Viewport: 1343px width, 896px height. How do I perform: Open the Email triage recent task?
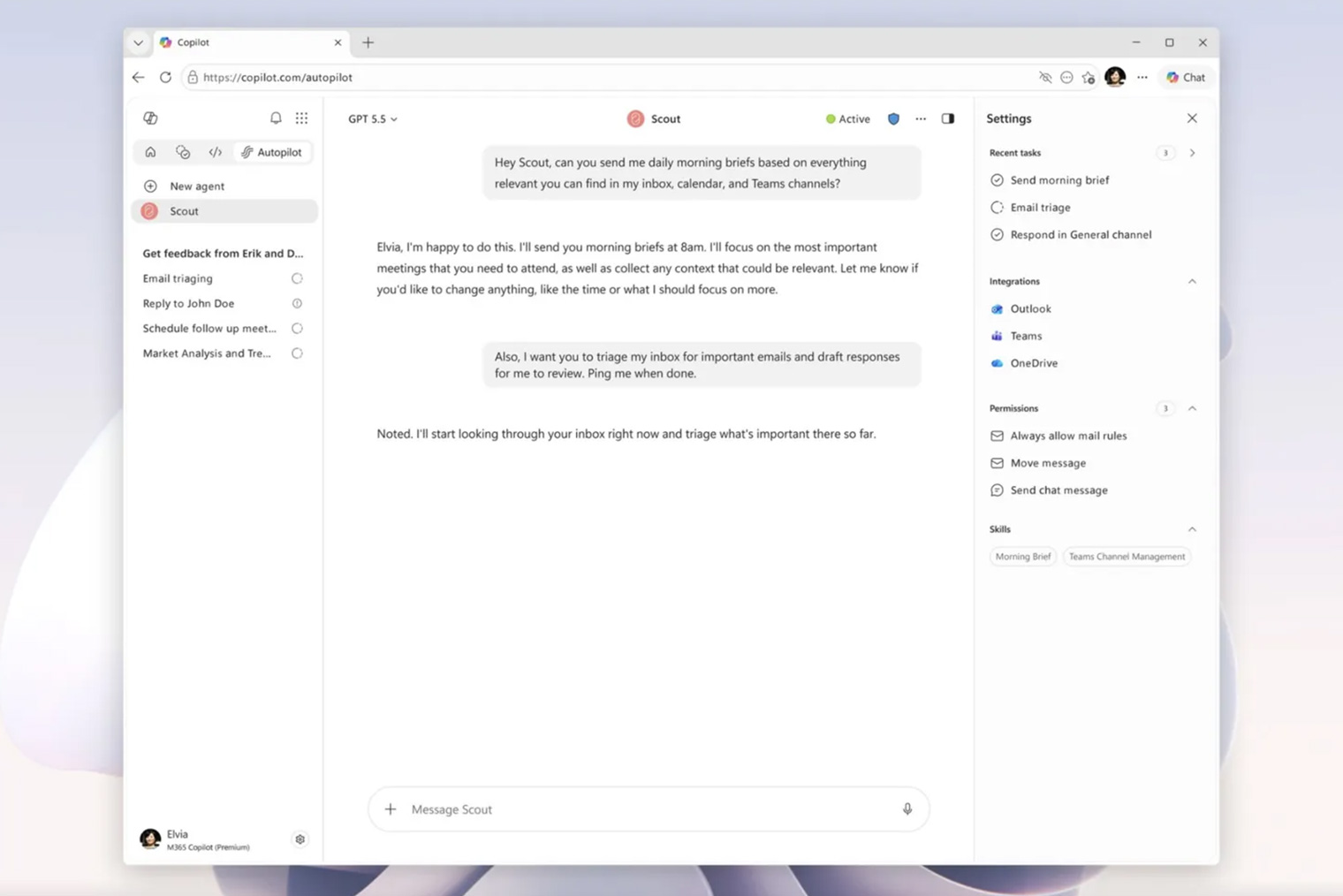[x=1030, y=208]
